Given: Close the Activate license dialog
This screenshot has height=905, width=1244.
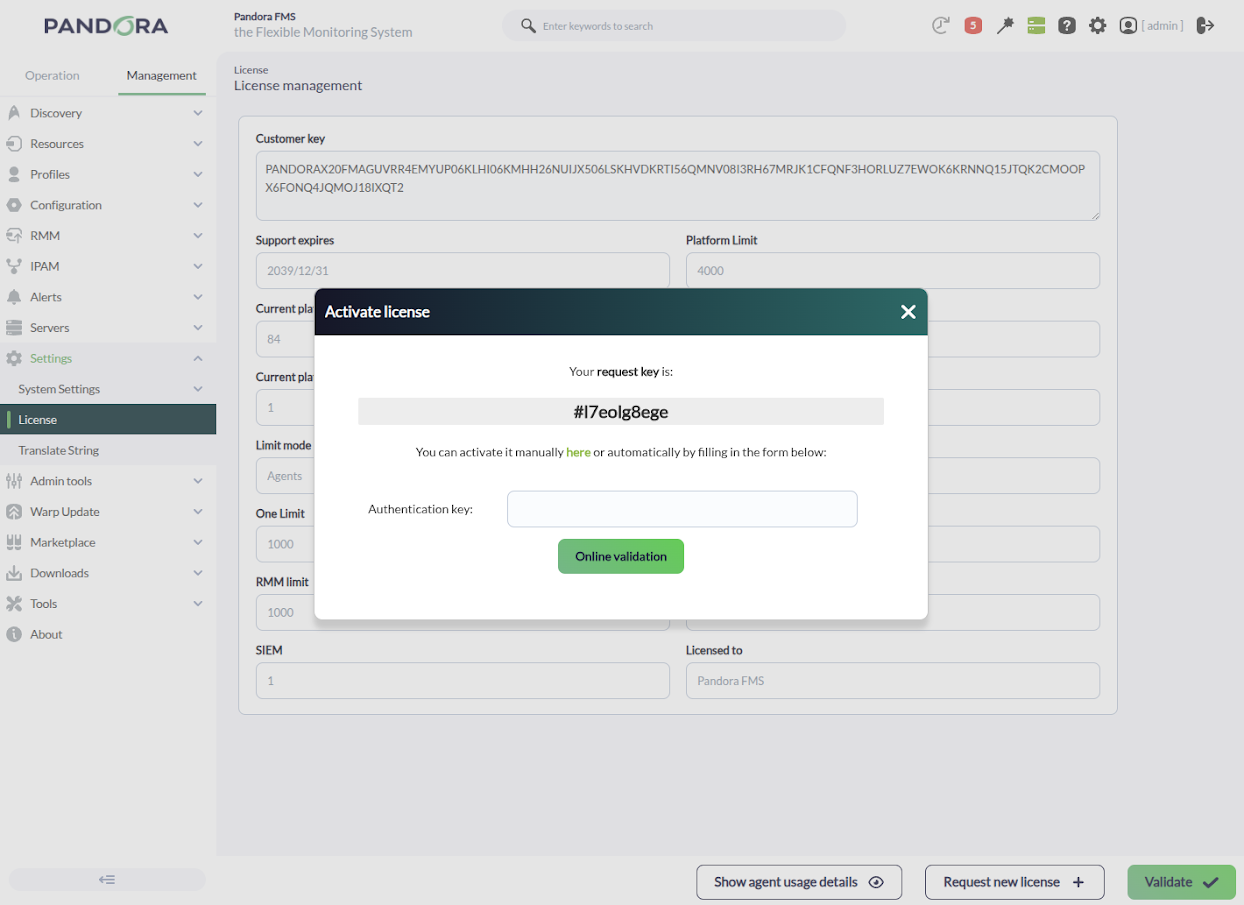Looking at the screenshot, I should pyautogui.click(x=908, y=312).
